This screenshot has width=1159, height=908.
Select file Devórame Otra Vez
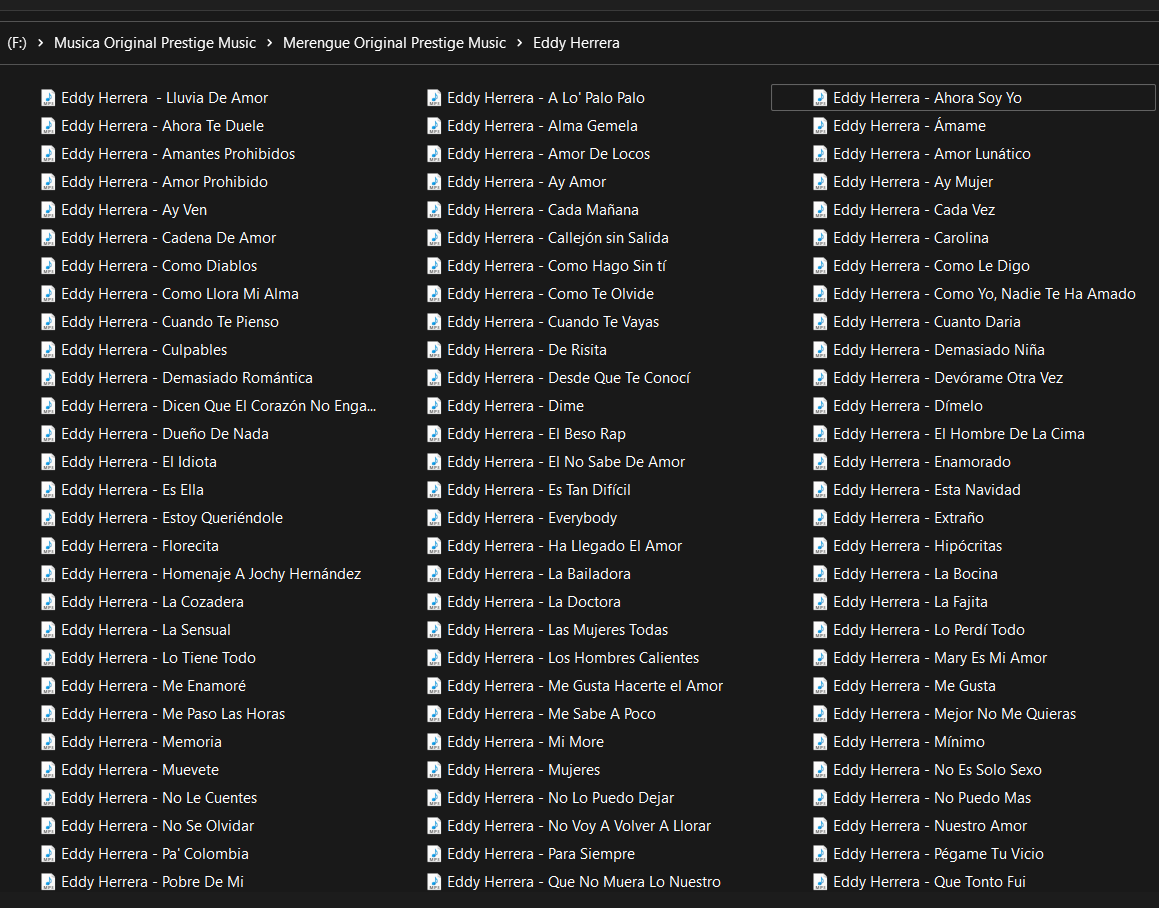coord(939,378)
